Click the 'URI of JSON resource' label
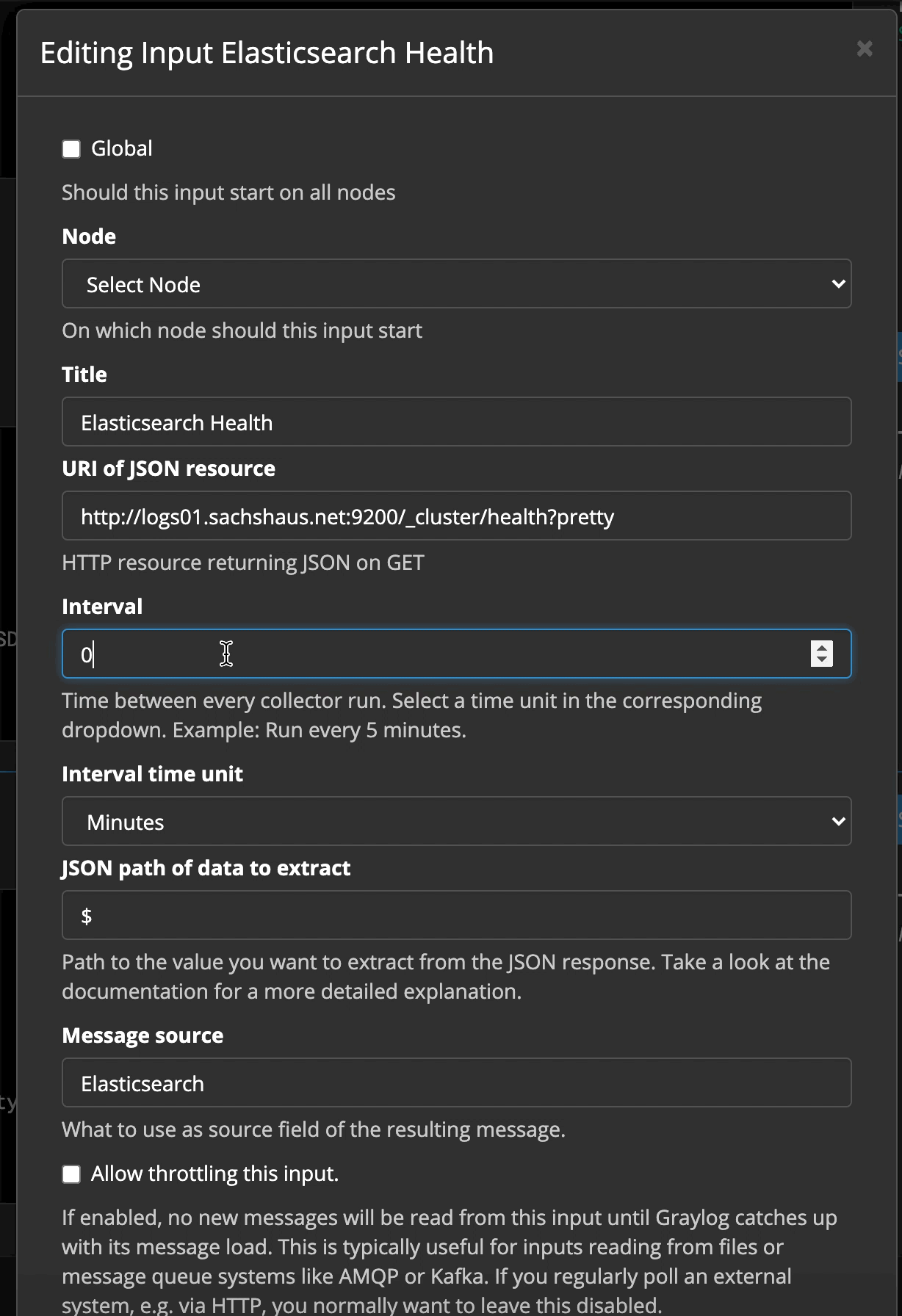Screen dimensions: 902x1316 pyautogui.click(x=169, y=469)
